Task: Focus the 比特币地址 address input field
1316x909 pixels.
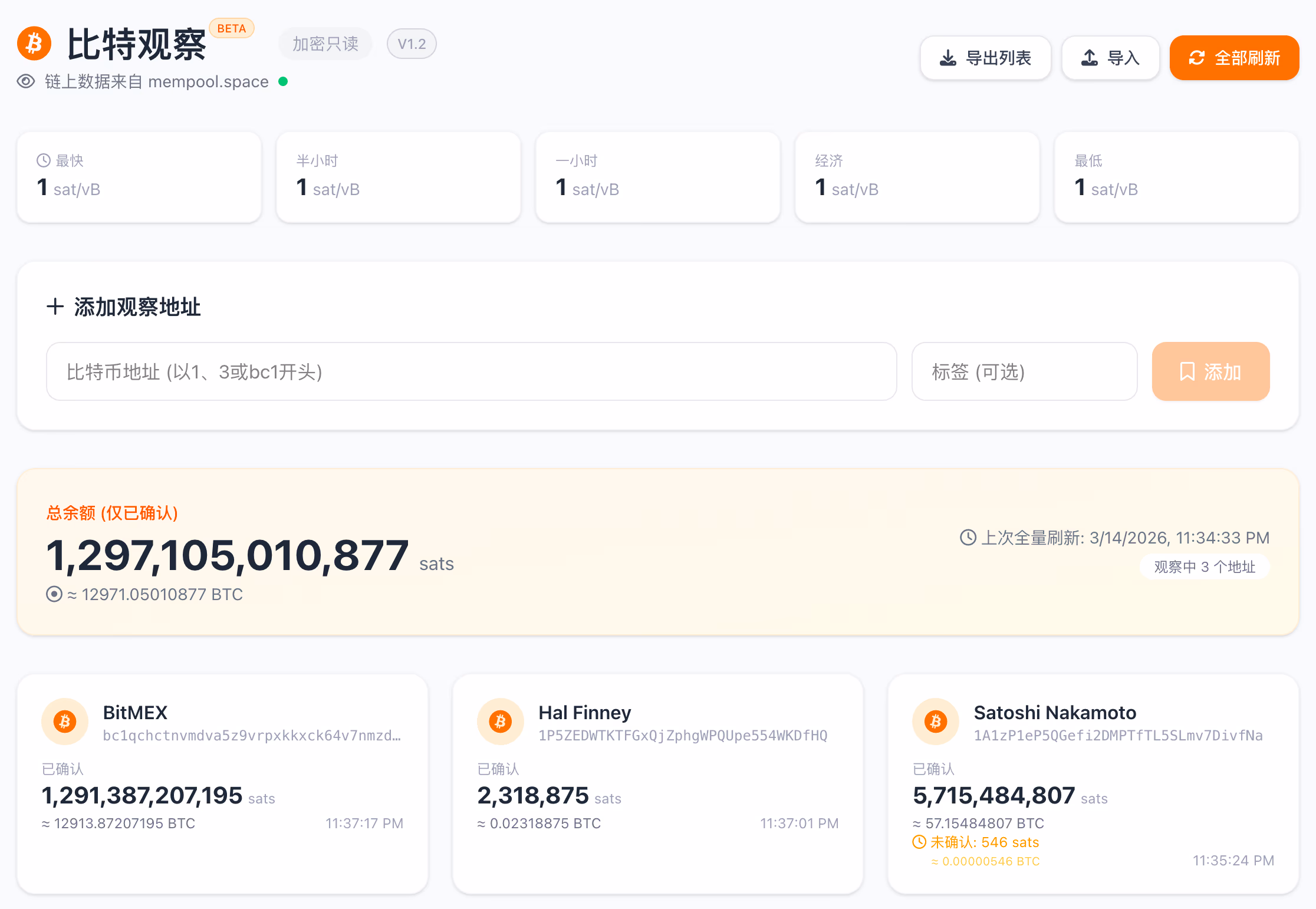Action: pos(472,371)
